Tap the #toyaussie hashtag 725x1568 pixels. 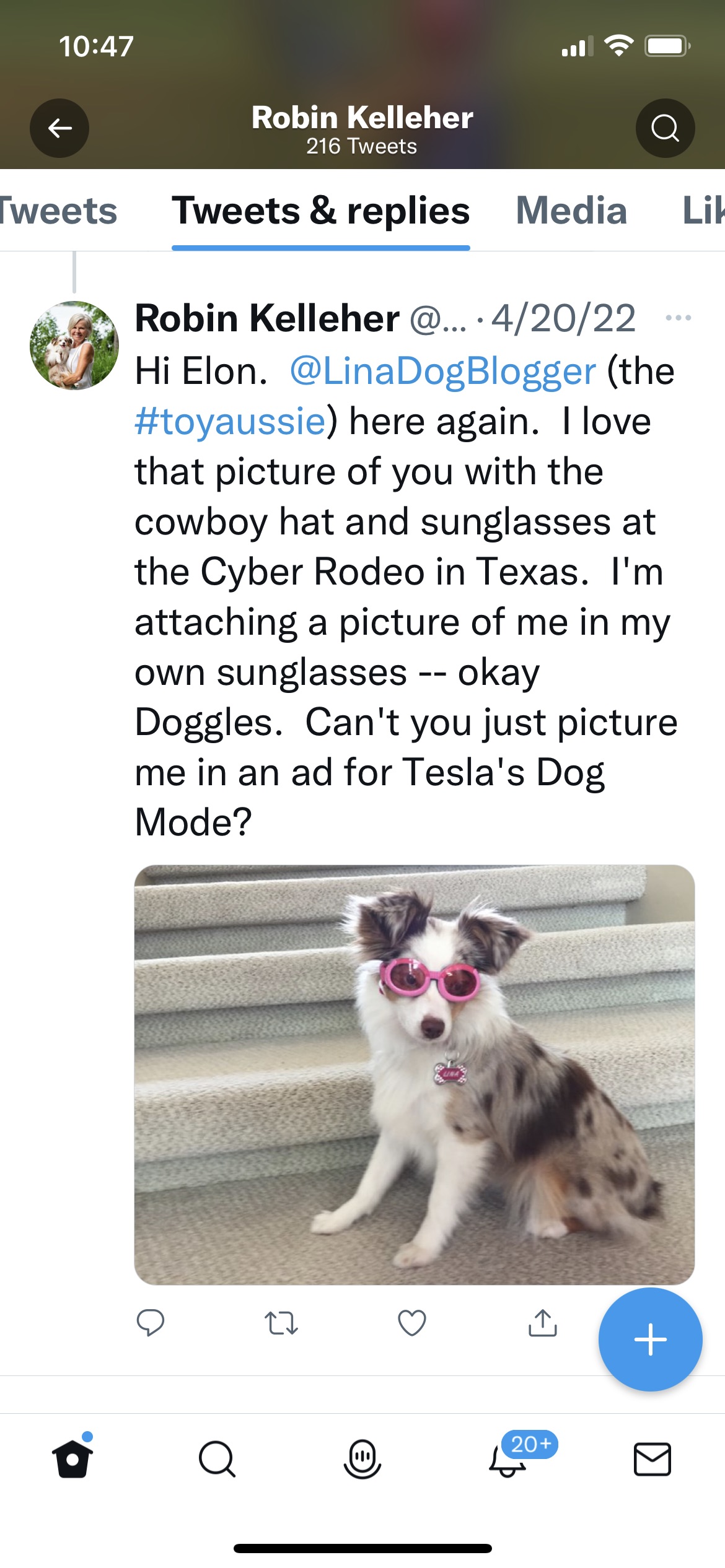click(231, 422)
